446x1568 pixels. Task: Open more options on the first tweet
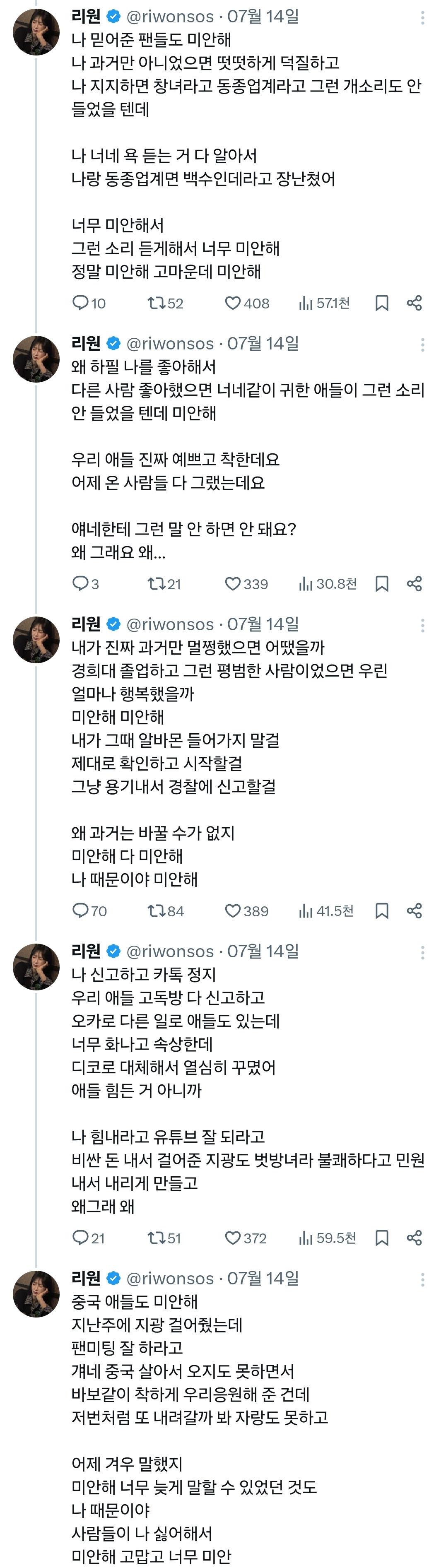point(422,18)
